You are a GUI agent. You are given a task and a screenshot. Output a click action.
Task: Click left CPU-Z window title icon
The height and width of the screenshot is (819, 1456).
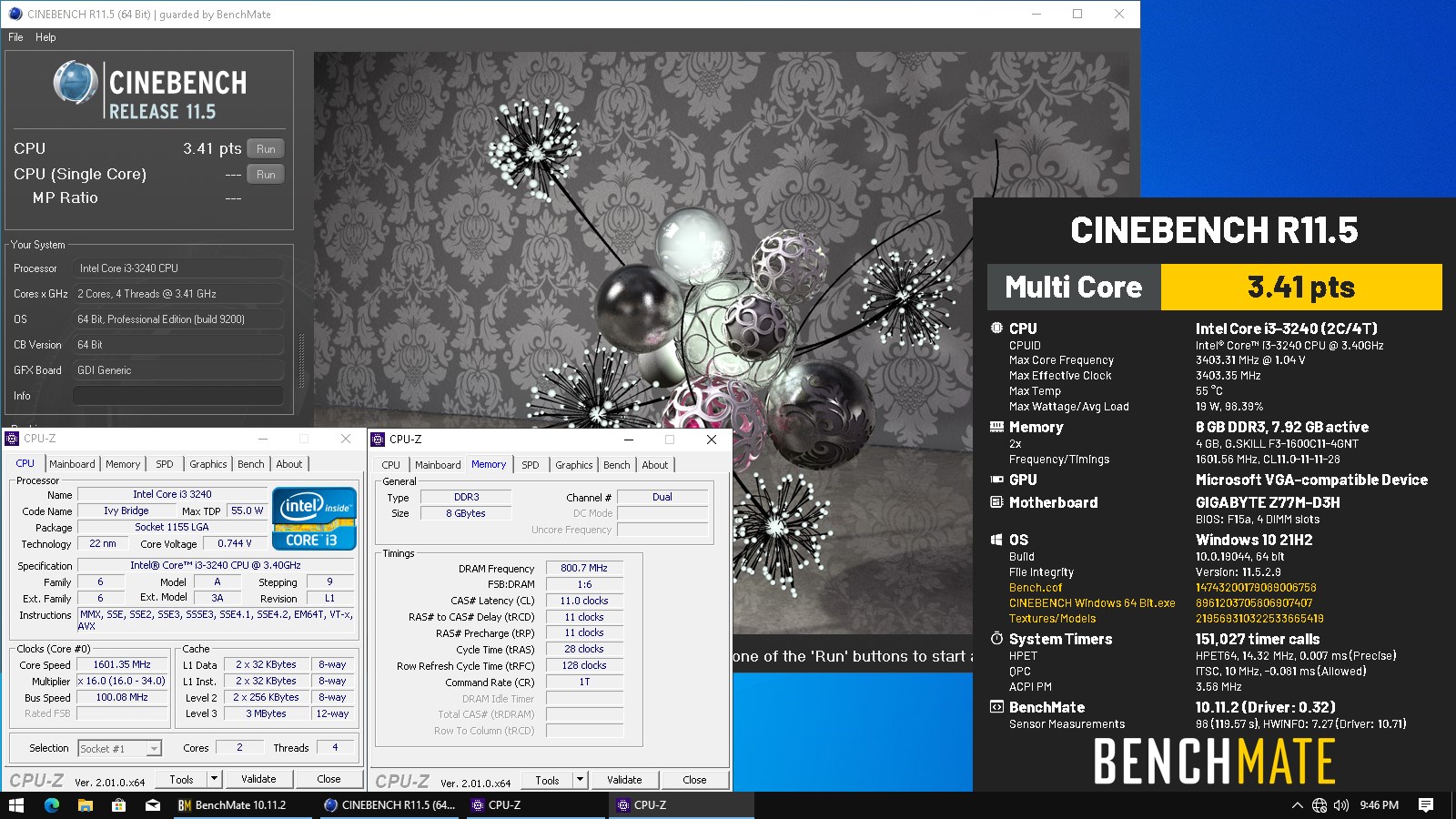pyautogui.click(x=12, y=439)
